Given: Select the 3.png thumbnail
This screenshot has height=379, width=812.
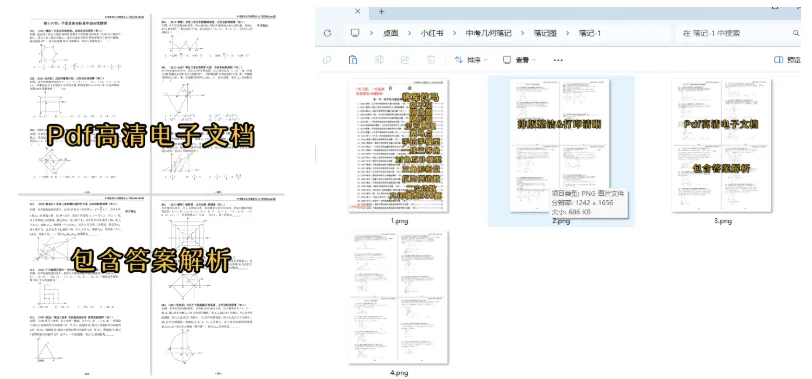Looking at the screenshot, I should (722, 145).
